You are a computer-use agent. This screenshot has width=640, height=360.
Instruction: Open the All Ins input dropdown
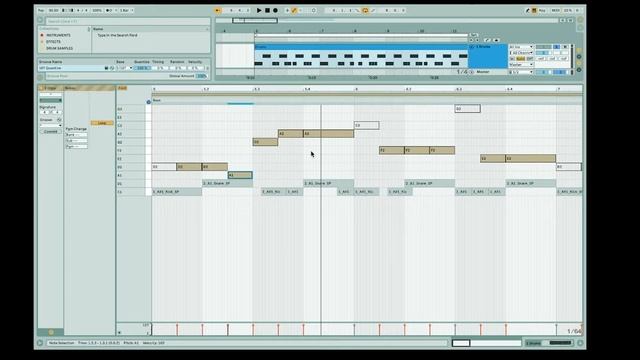point(521,47)
